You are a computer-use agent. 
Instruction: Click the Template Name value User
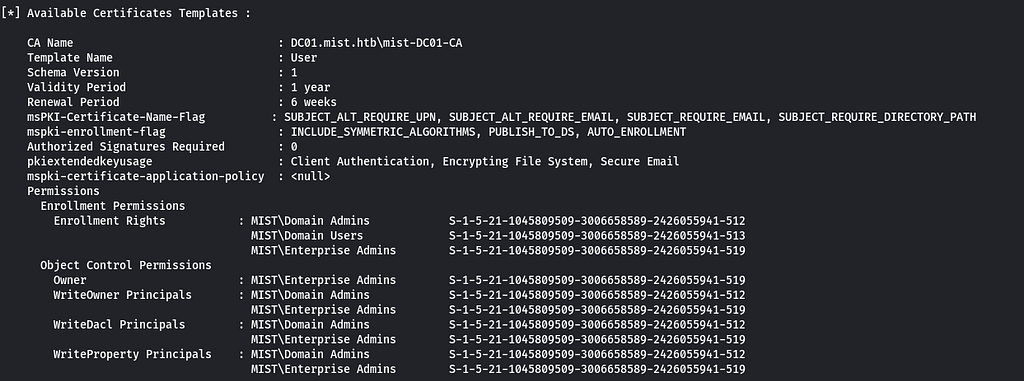304,58
